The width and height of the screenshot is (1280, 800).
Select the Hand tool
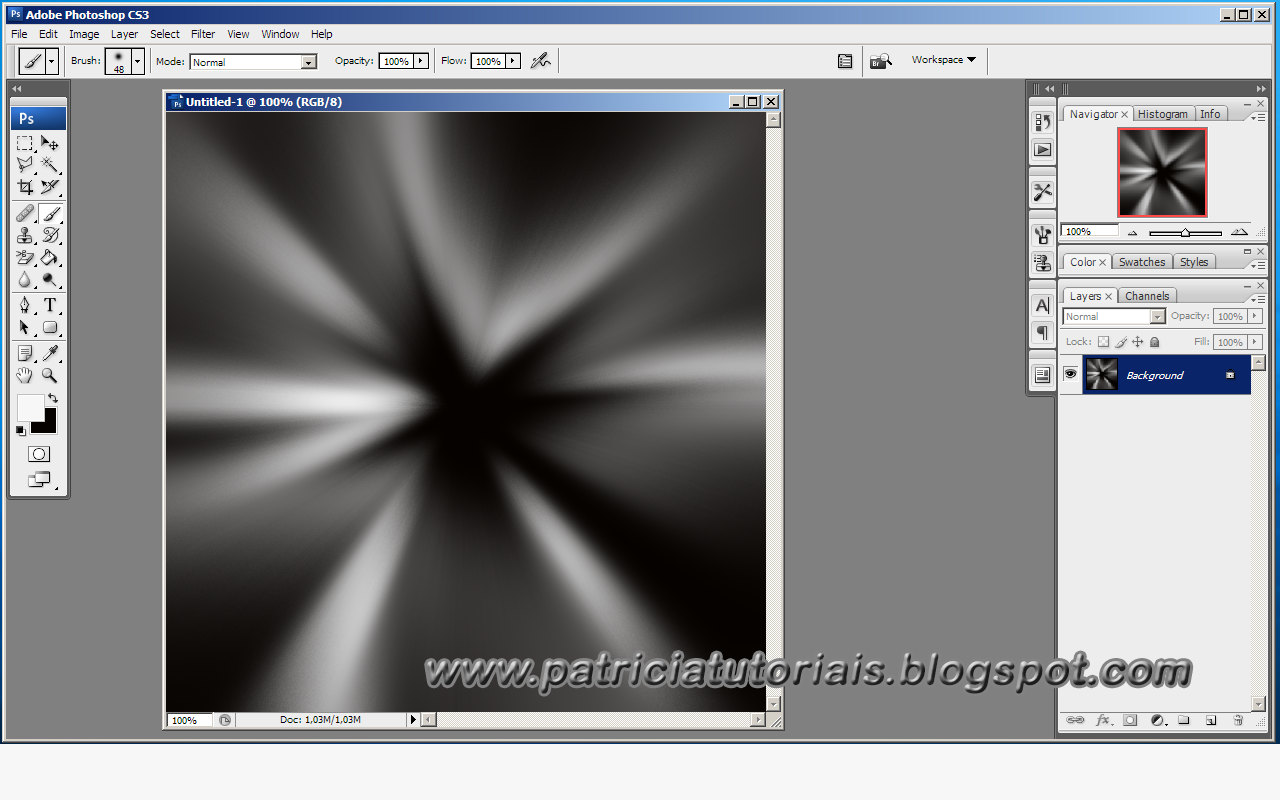(25, 375)
